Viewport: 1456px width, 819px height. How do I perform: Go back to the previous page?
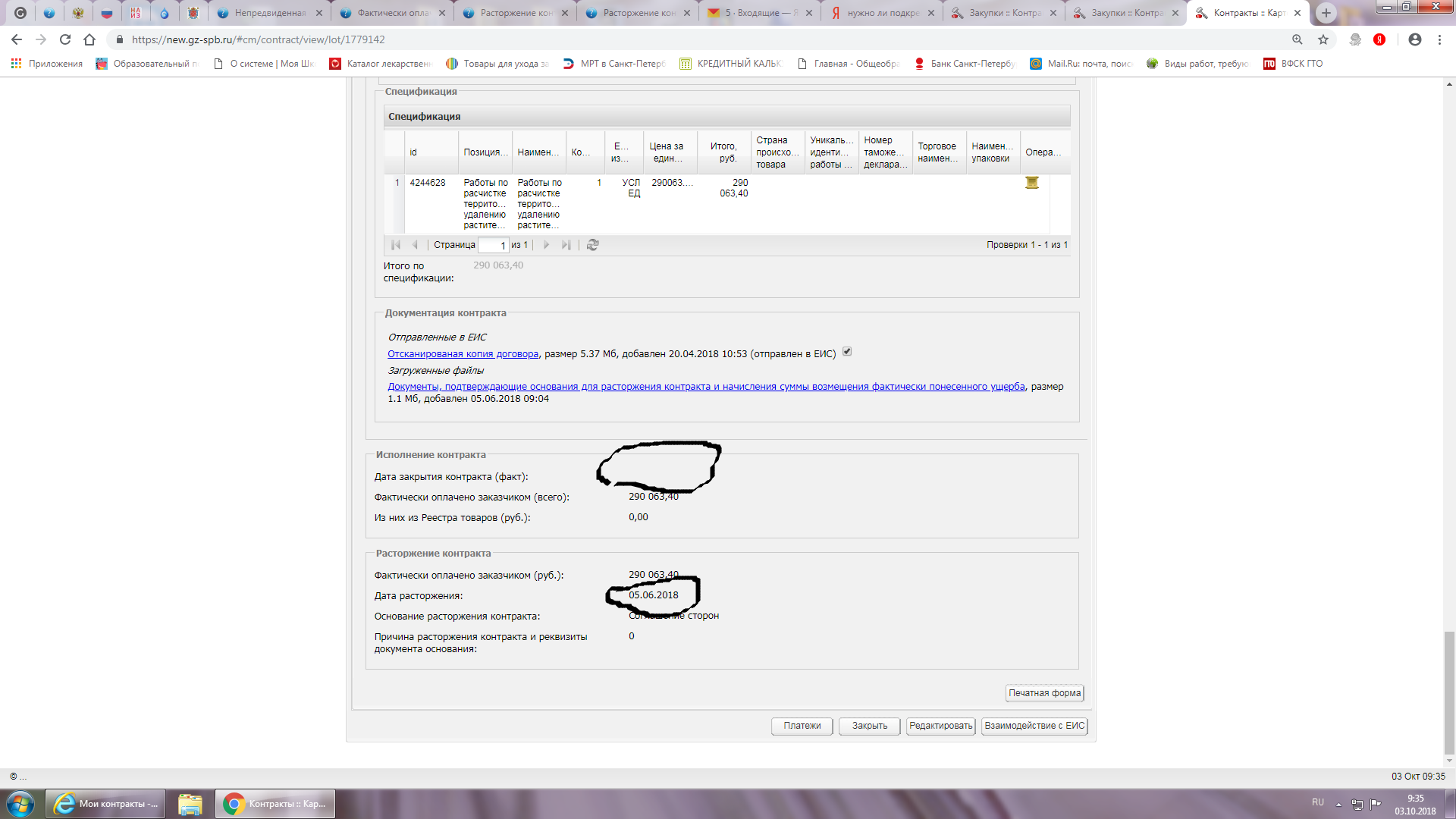click(17, 39)
